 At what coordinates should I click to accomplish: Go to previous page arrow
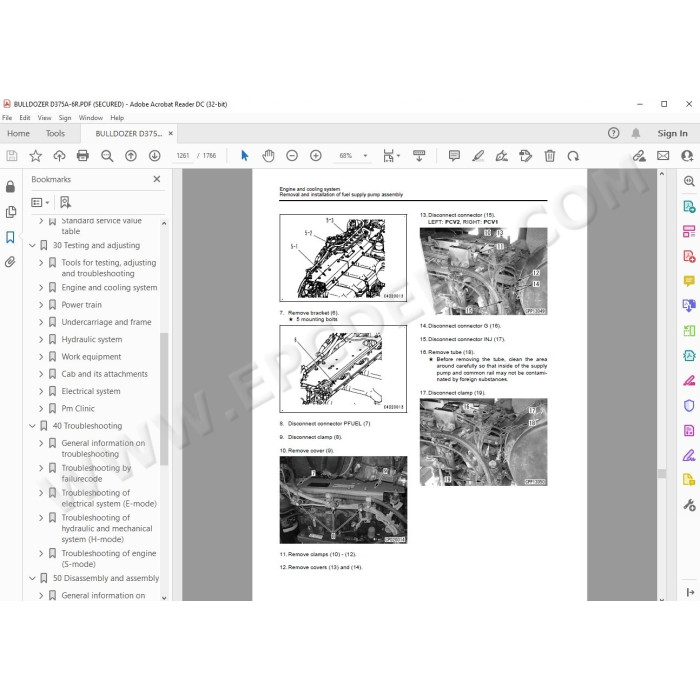(x=131, y=156)
